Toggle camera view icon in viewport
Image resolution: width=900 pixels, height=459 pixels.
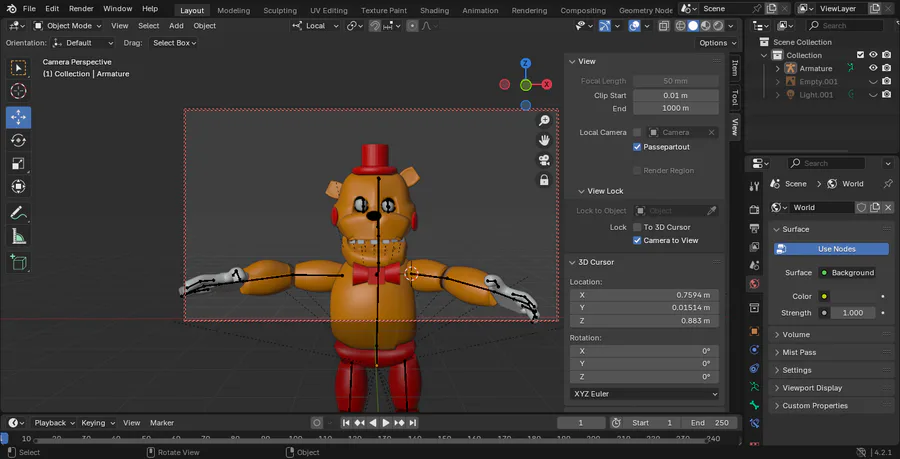[544, 160]
